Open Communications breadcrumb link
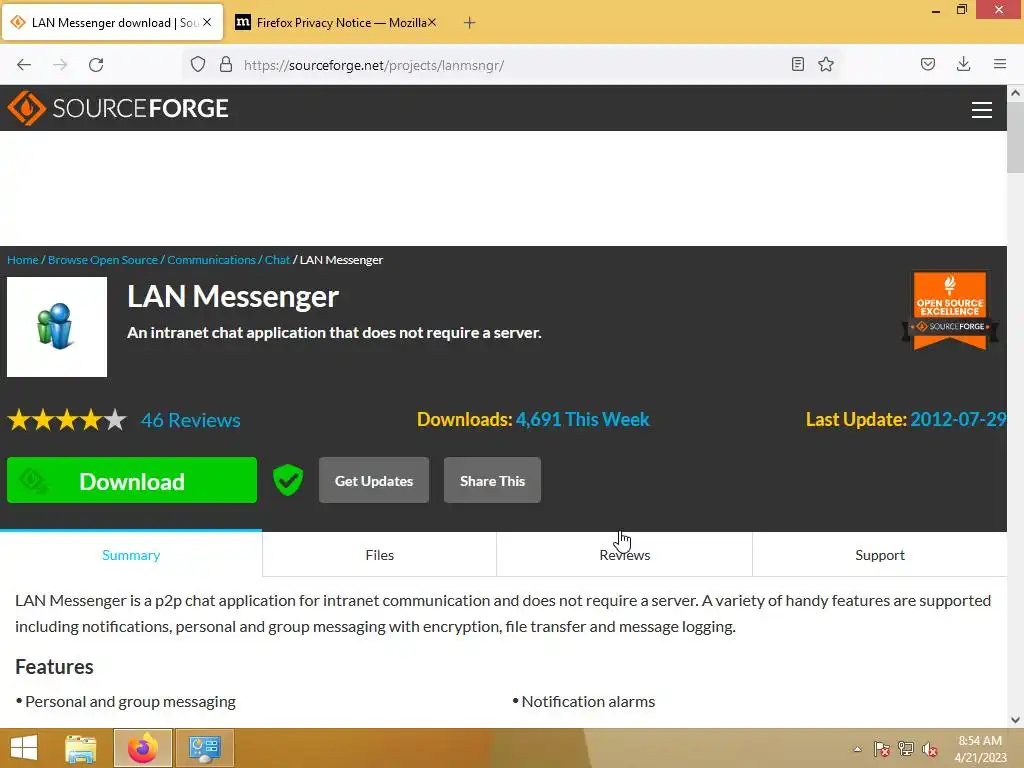Viewport: 1024px width, 768px height. coord(212,260)
